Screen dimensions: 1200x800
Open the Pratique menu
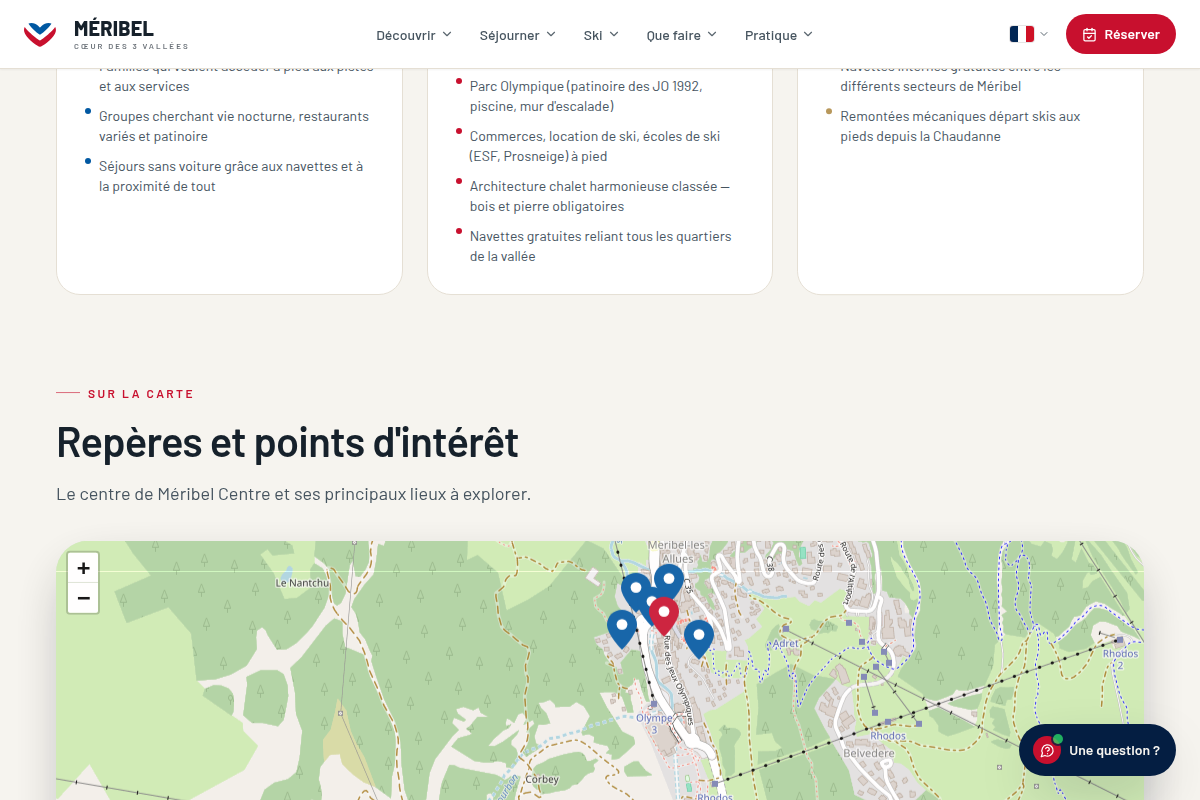[x=779, y=35]
